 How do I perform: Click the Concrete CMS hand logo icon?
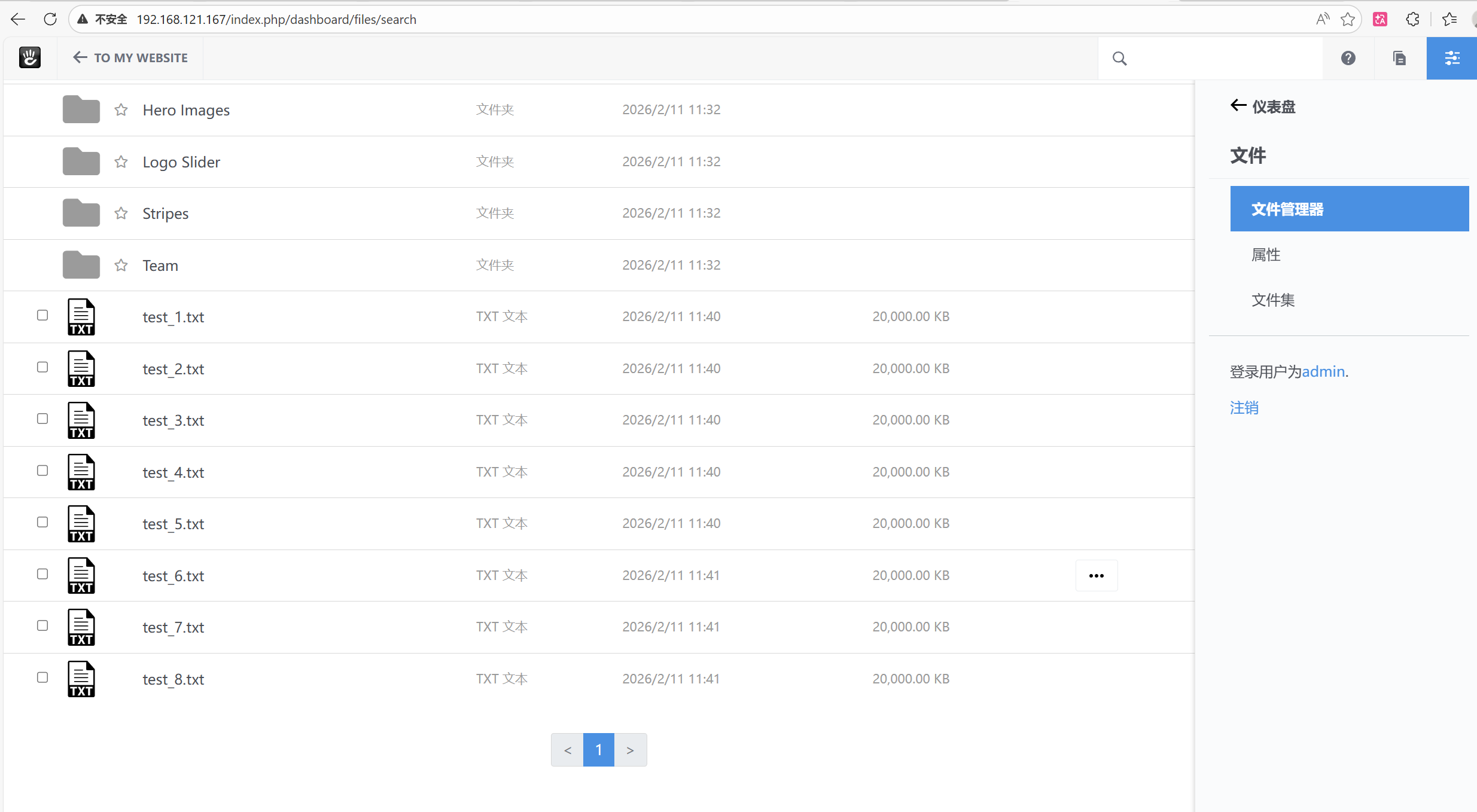coord(29,57)
